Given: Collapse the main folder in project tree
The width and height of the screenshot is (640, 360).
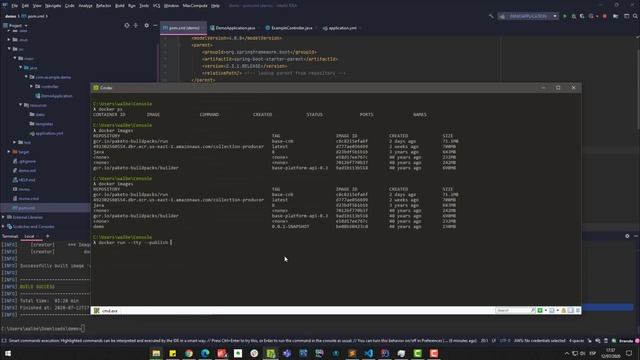Looking at the screenshot, I should (x=15, y=58).
